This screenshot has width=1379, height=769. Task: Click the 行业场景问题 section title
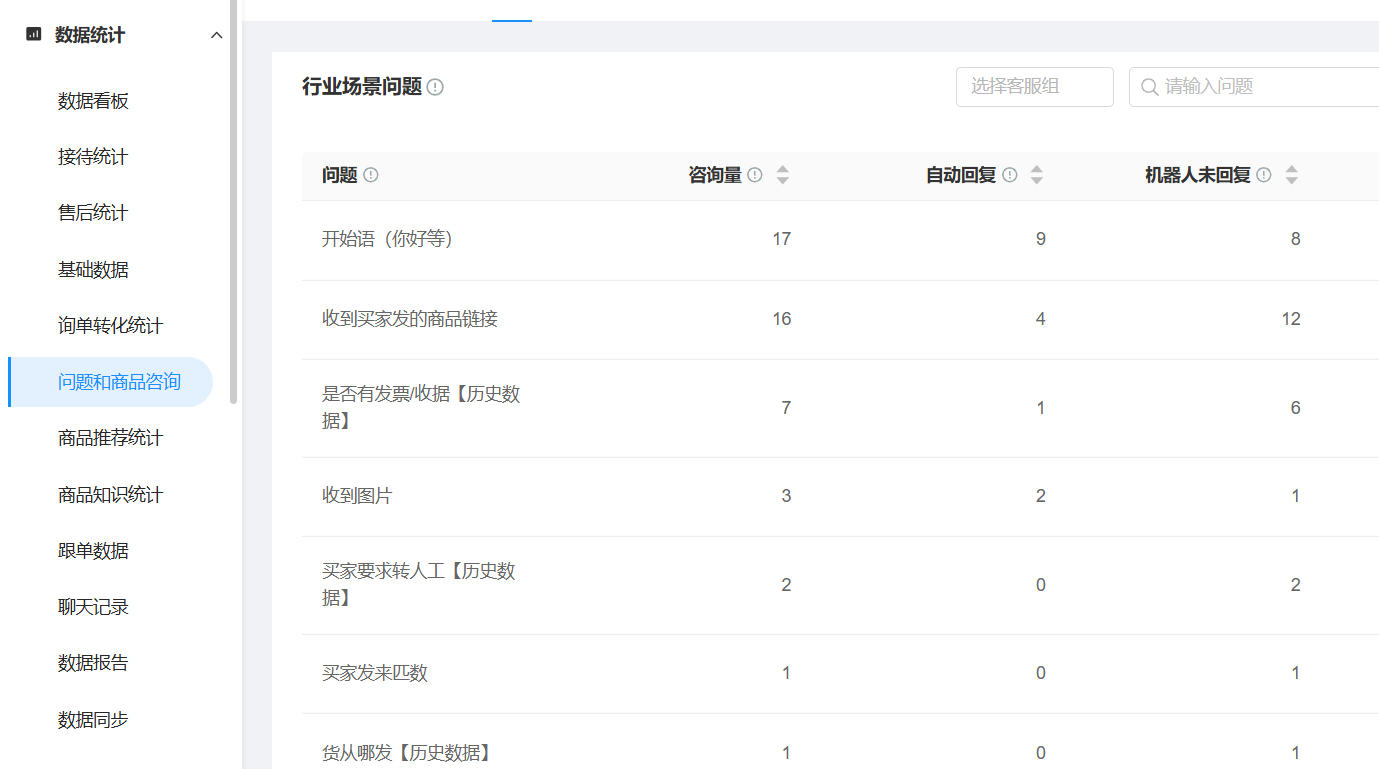362,87
